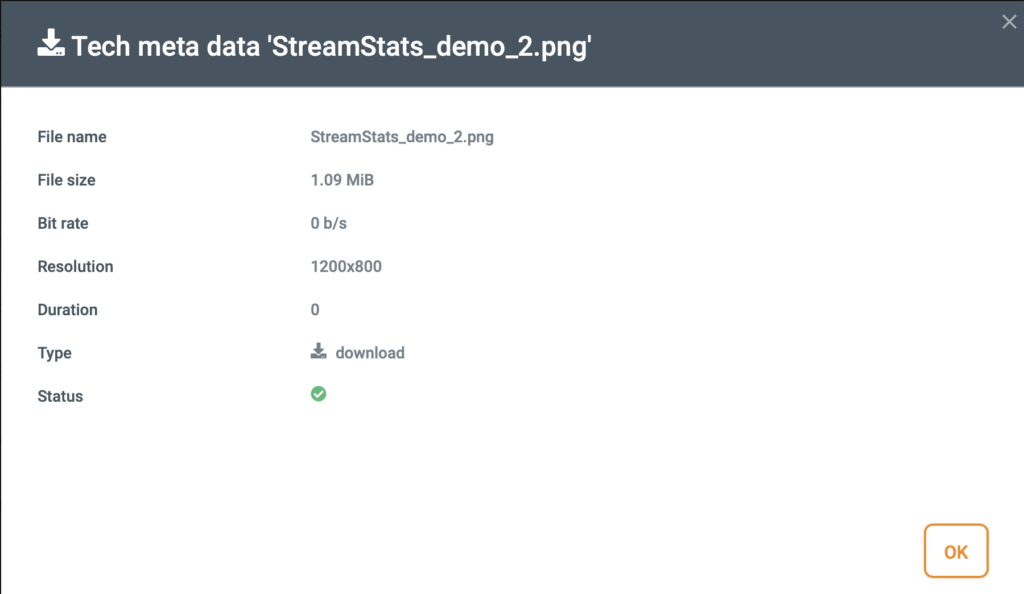This screenshot has width=1024, height=594.
Task: Click the 'Bit rate' field label
Action: [x=63, y=223]
